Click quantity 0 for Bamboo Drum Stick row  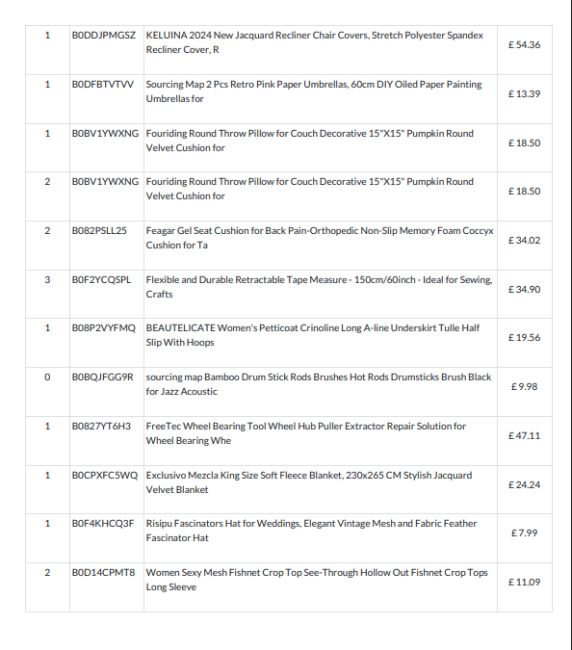[x=47, y=377]
